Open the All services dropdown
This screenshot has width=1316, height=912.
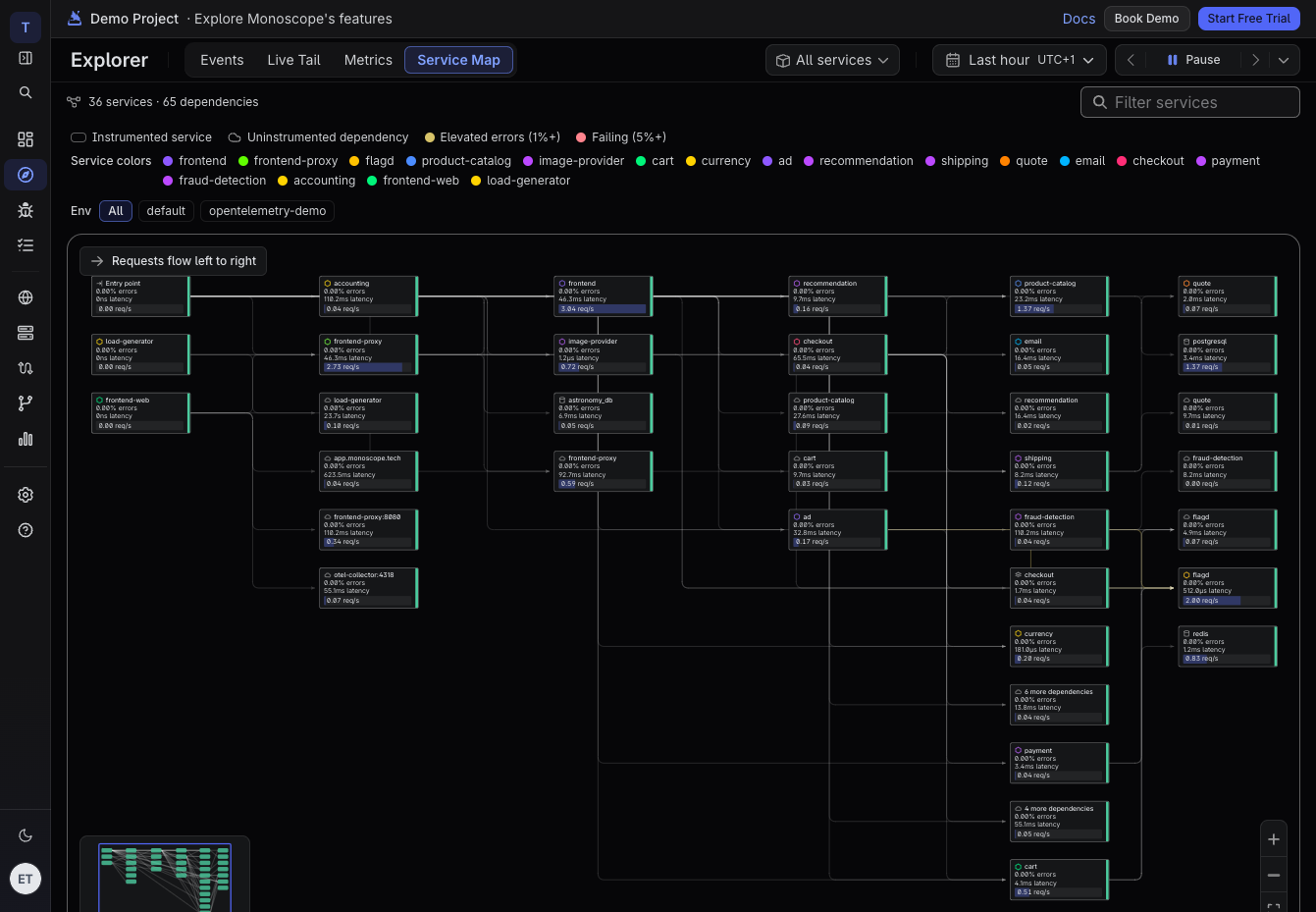[833, 60]
